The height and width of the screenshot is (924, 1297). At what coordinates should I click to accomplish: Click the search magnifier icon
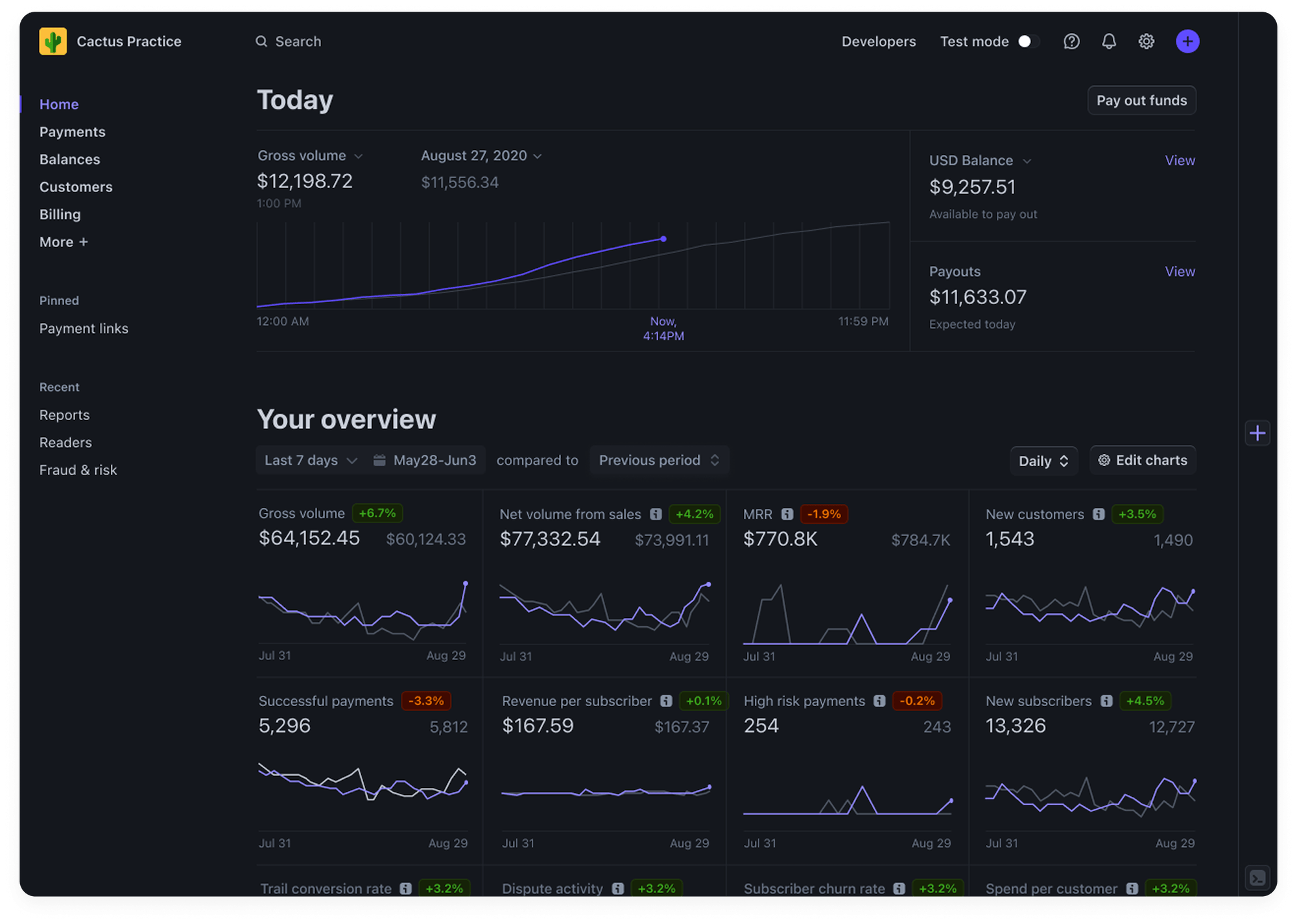[261, 41]
